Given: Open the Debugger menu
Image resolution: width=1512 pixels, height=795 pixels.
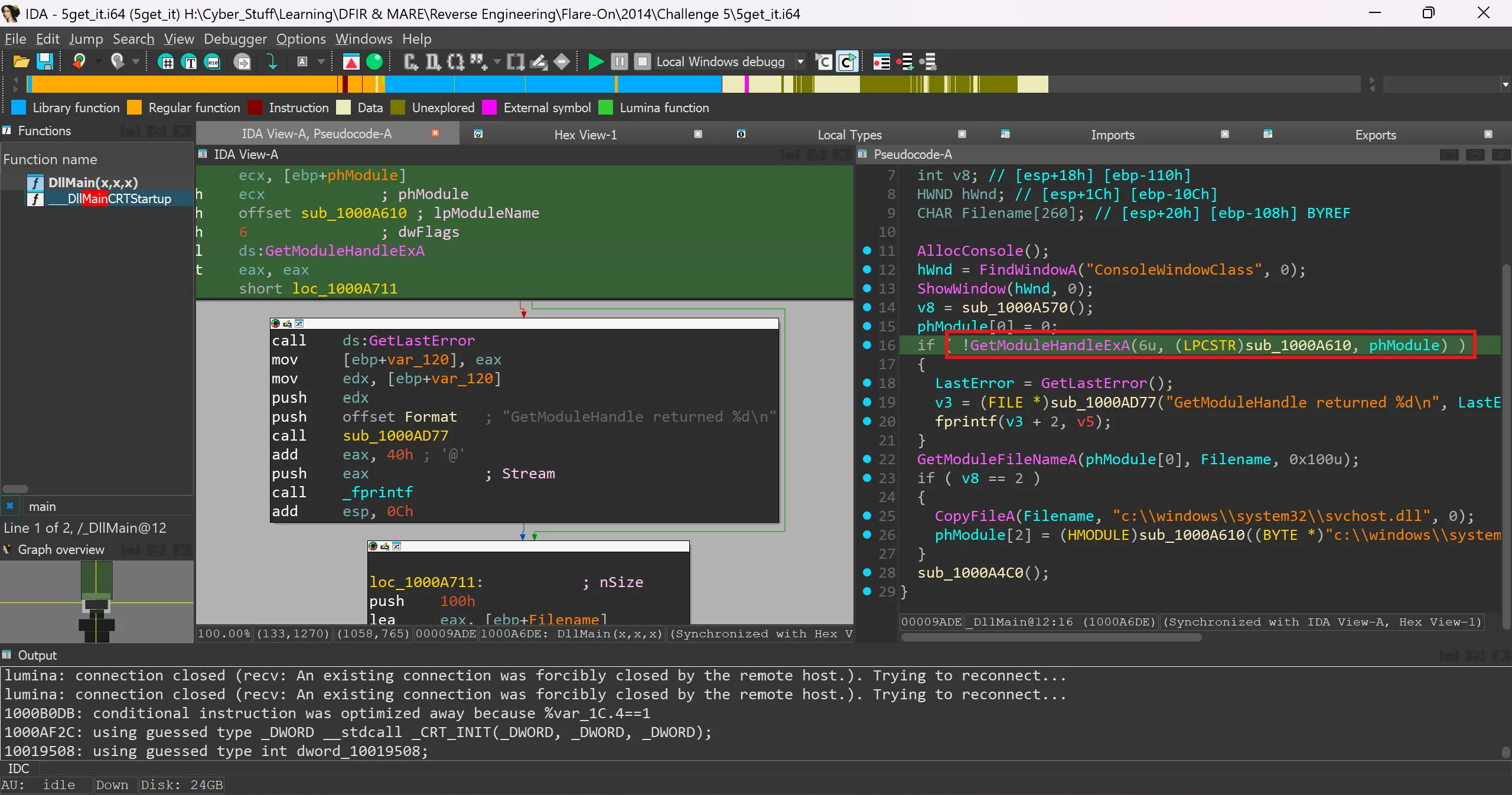Looking at the screenshot, I should tap(235, 39).
